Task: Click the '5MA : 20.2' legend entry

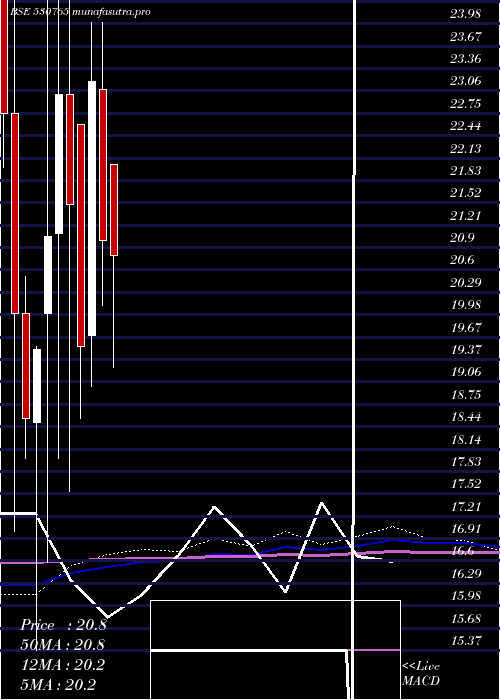Action: [59, 685]
